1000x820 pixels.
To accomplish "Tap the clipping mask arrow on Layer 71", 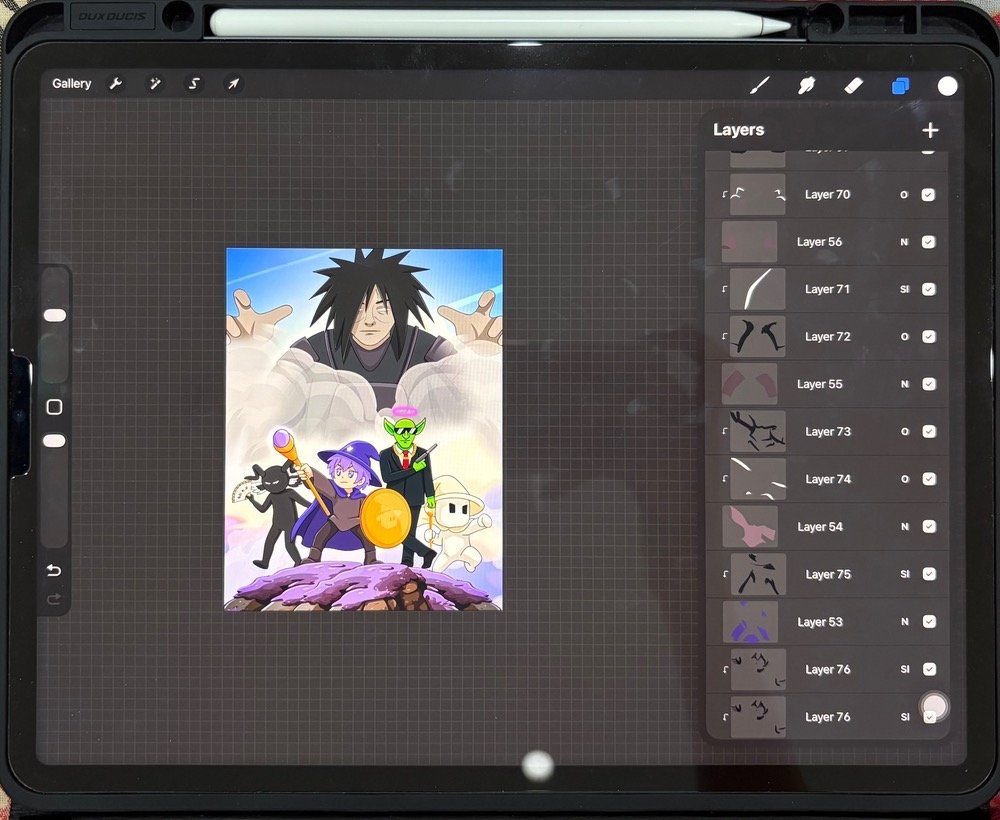I will [x=725, y=289].
